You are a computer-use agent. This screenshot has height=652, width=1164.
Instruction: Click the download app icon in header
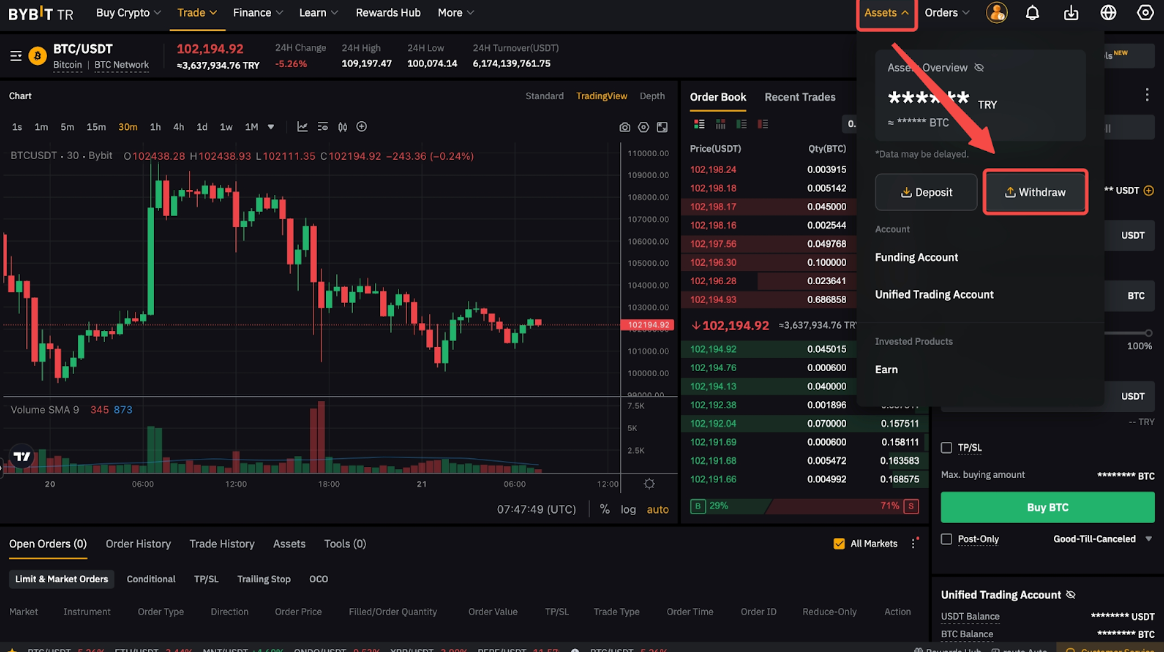pos(1071,13)
